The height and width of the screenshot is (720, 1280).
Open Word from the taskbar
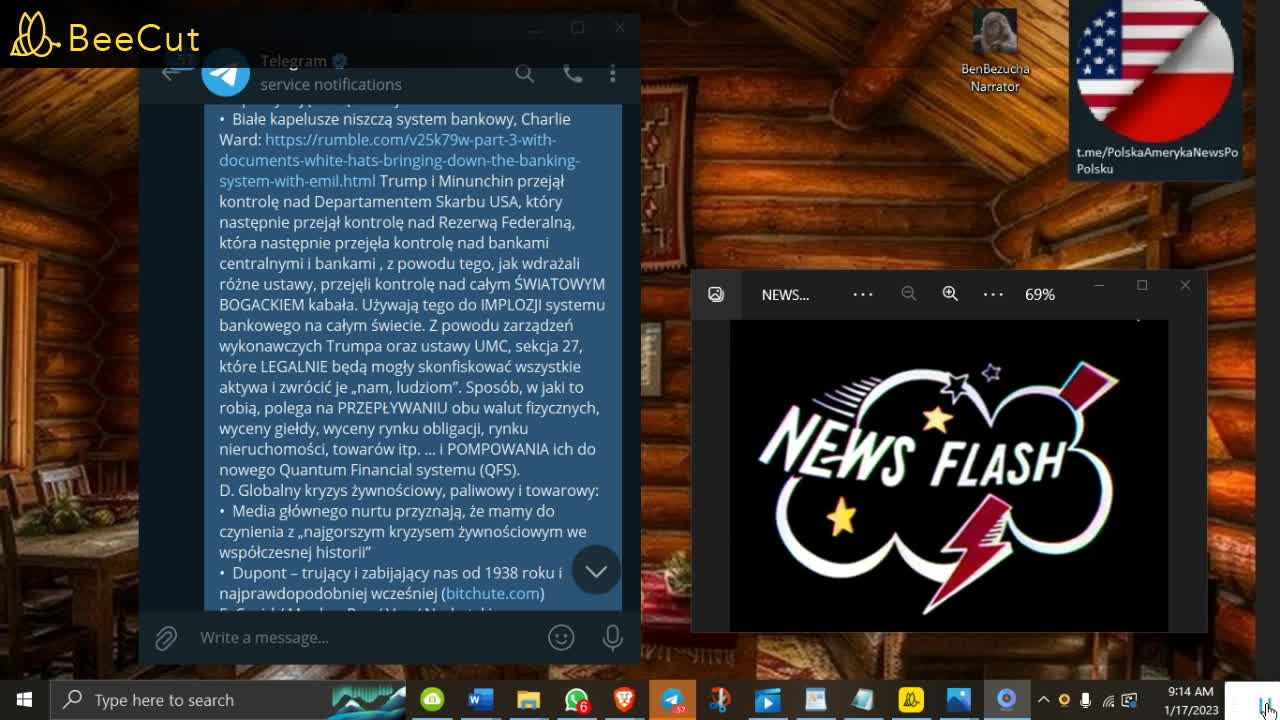[x=480, y=700]
